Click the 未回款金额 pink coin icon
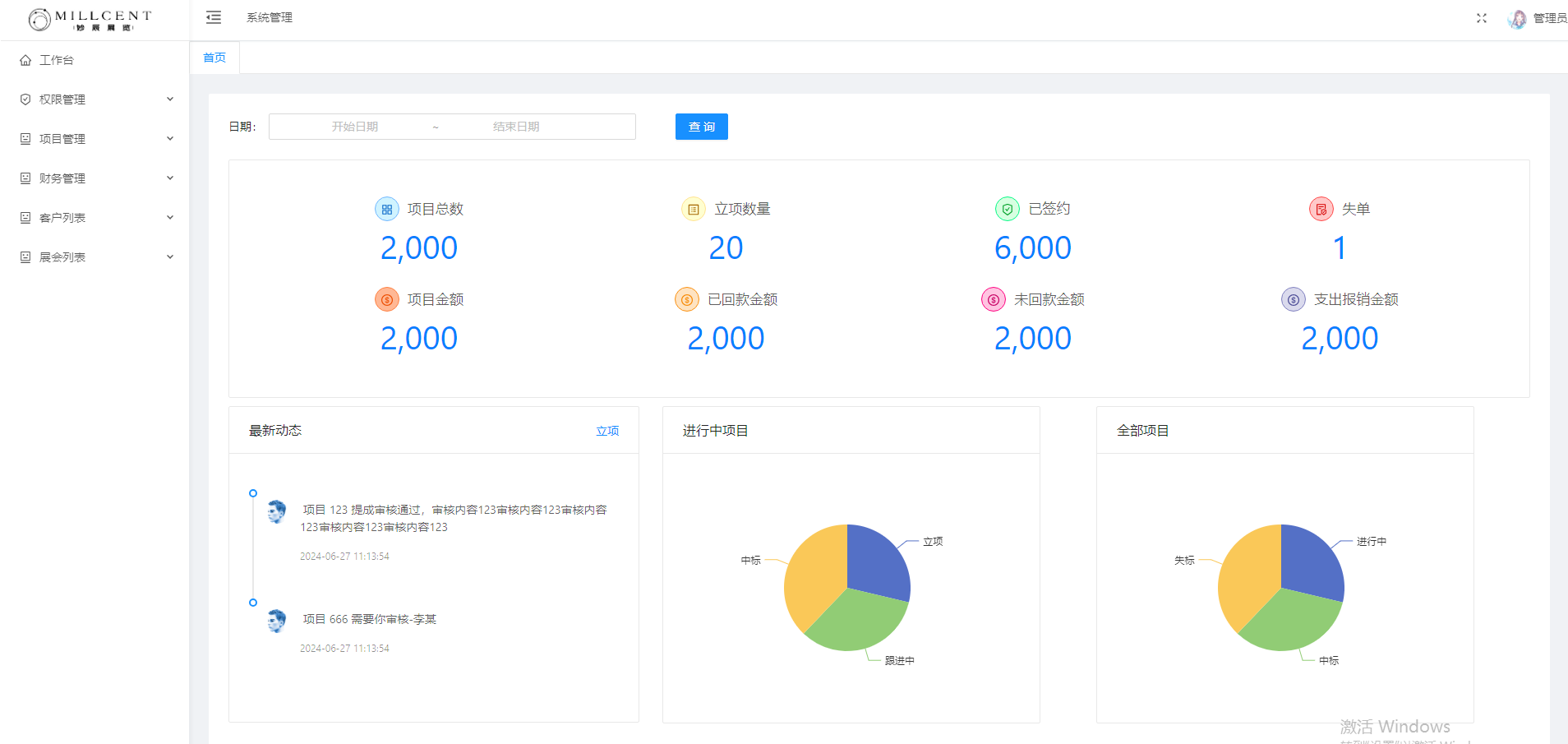The width and height of the screenshot is (1568, 744). coord(993,299)
